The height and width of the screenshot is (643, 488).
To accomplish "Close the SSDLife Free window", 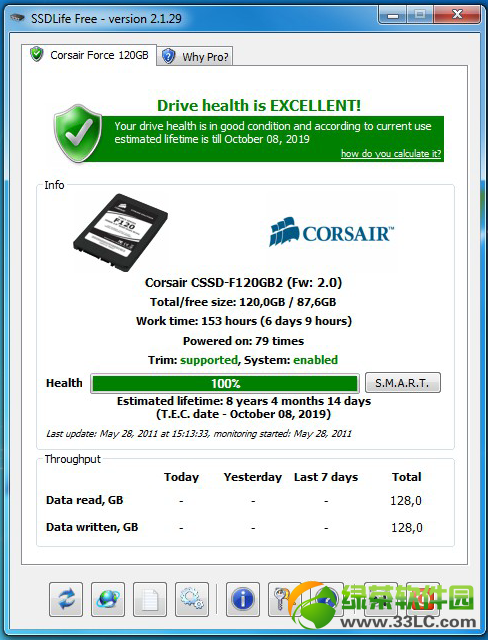I will point(457,15).
